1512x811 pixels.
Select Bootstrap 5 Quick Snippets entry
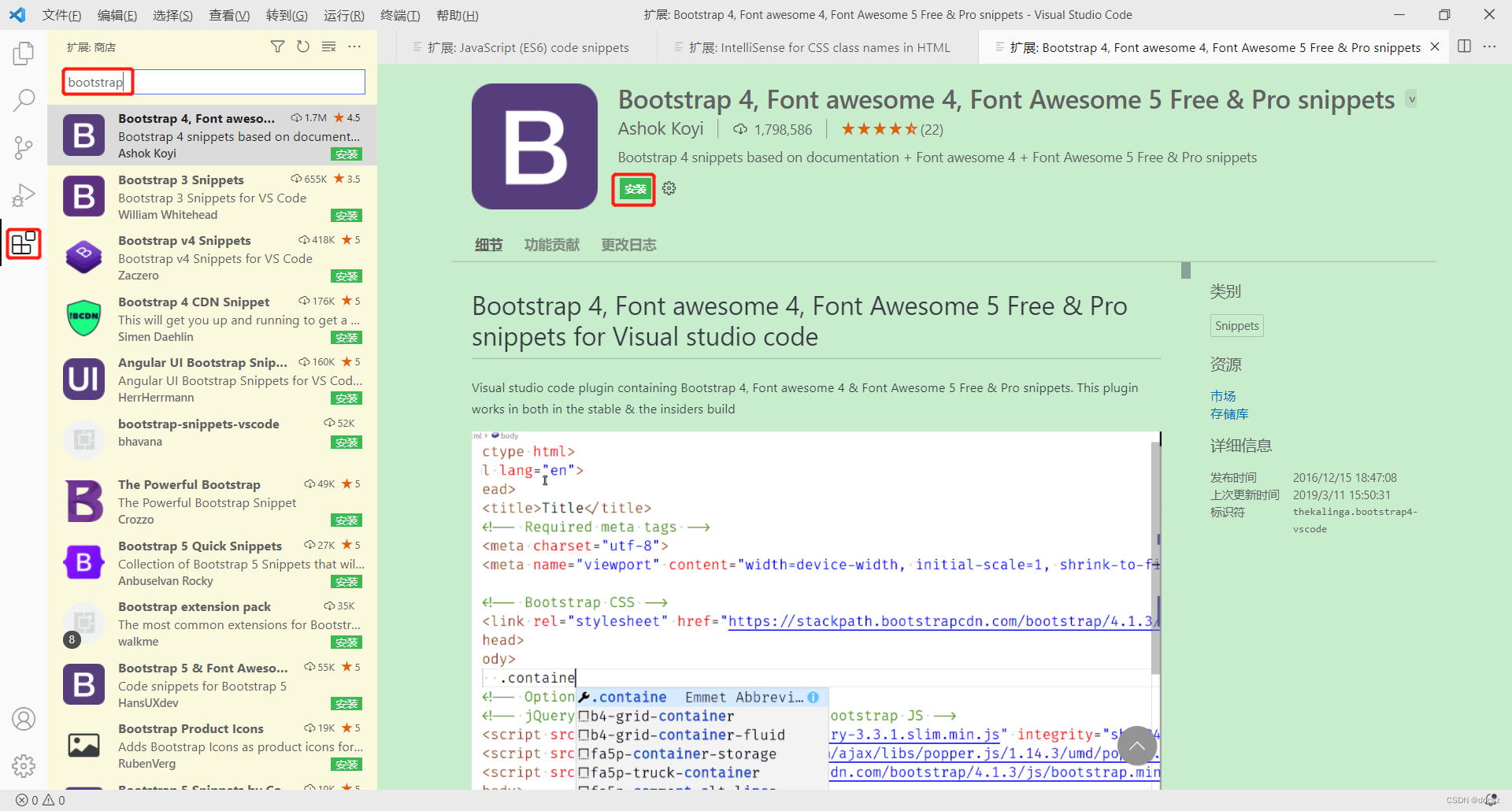[212, 563]
